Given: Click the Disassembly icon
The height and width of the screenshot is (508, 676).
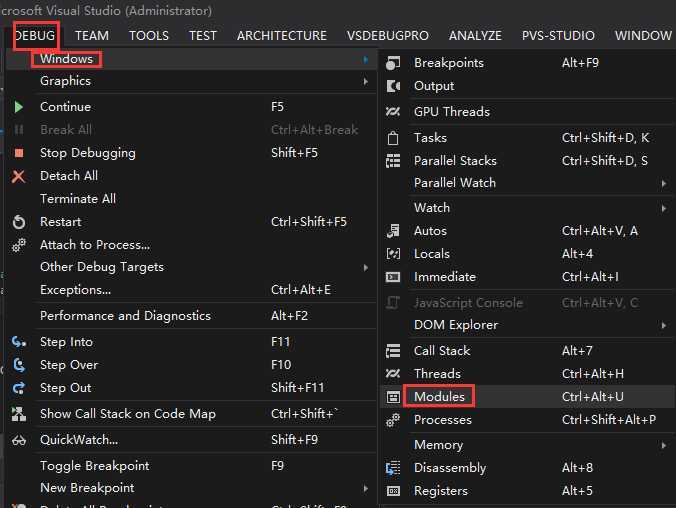Looking at the screenshot, I should pos(393,468).
